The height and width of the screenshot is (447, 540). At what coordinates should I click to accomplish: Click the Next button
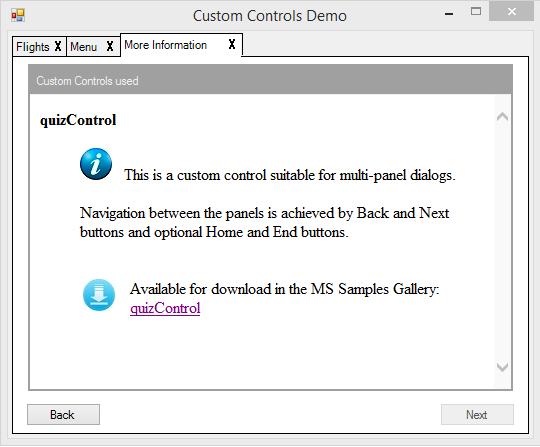tap(477, 415)
